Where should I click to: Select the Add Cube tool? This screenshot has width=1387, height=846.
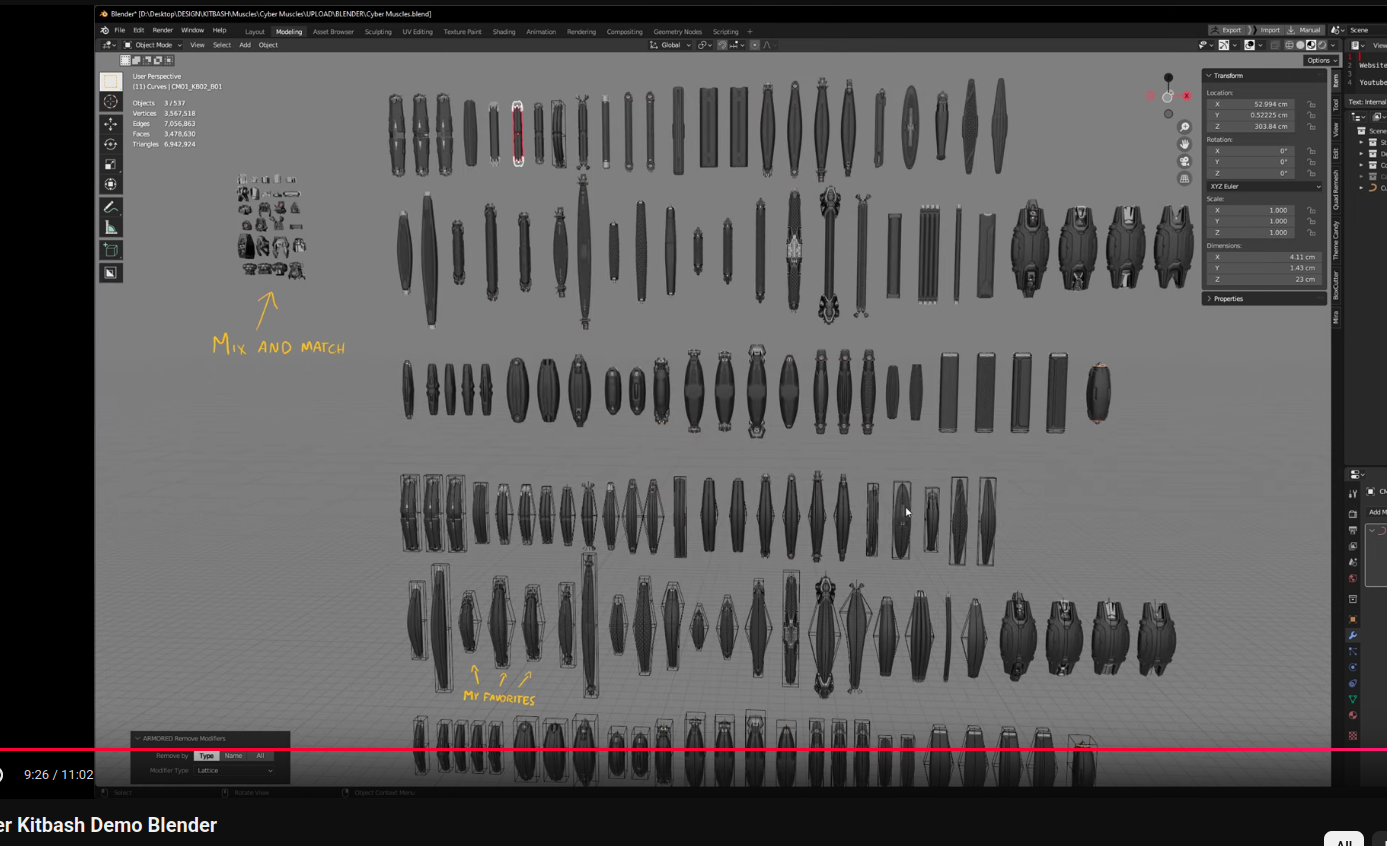point(110,250)
